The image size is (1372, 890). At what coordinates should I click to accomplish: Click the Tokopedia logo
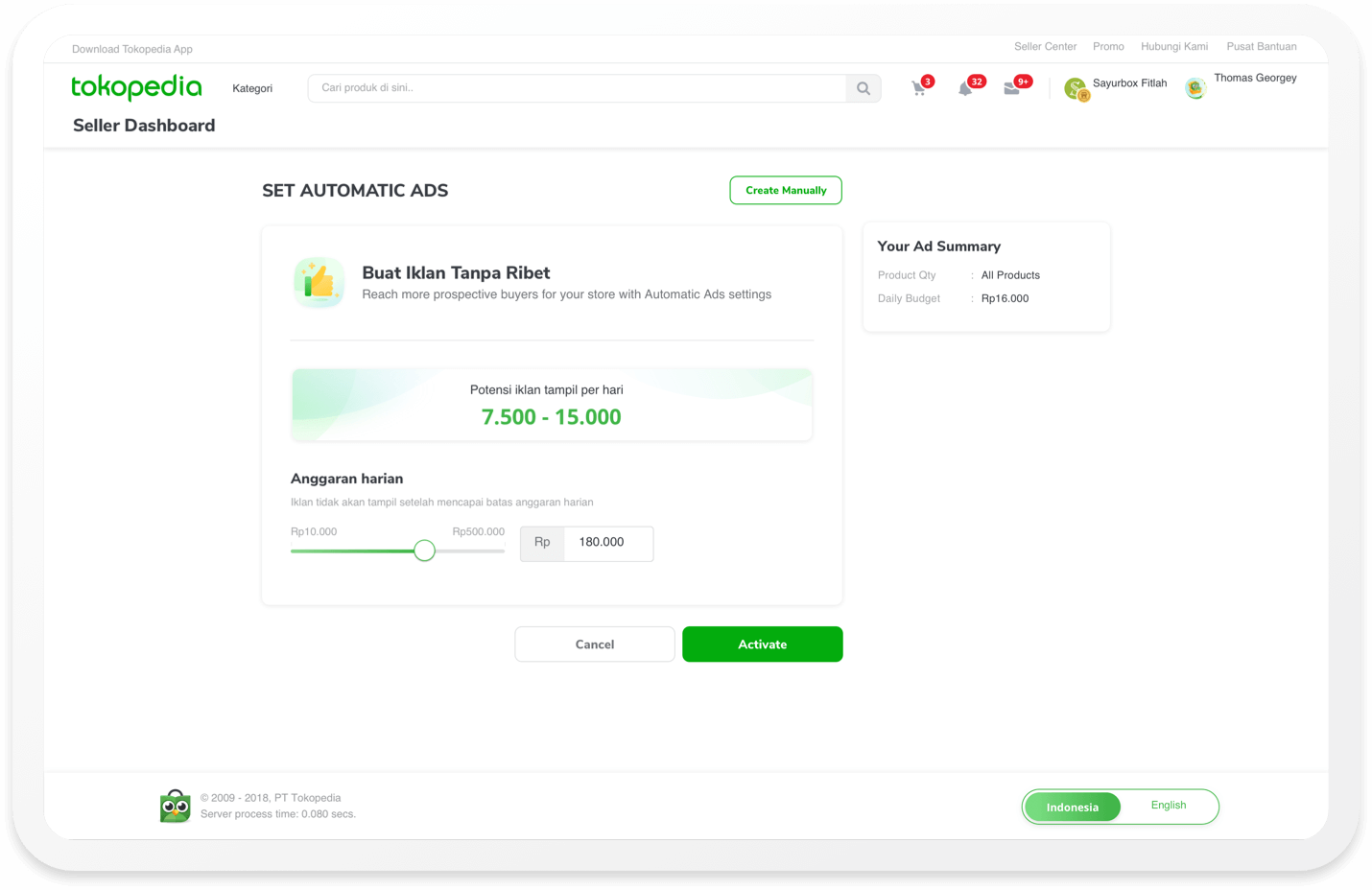point(136,87)
